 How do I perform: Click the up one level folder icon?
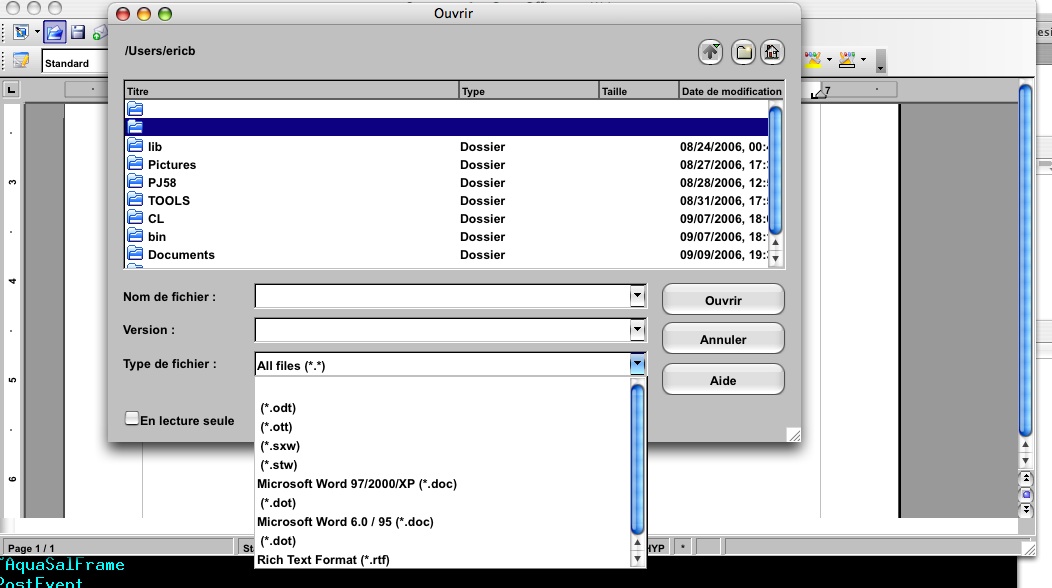[710, 52]
